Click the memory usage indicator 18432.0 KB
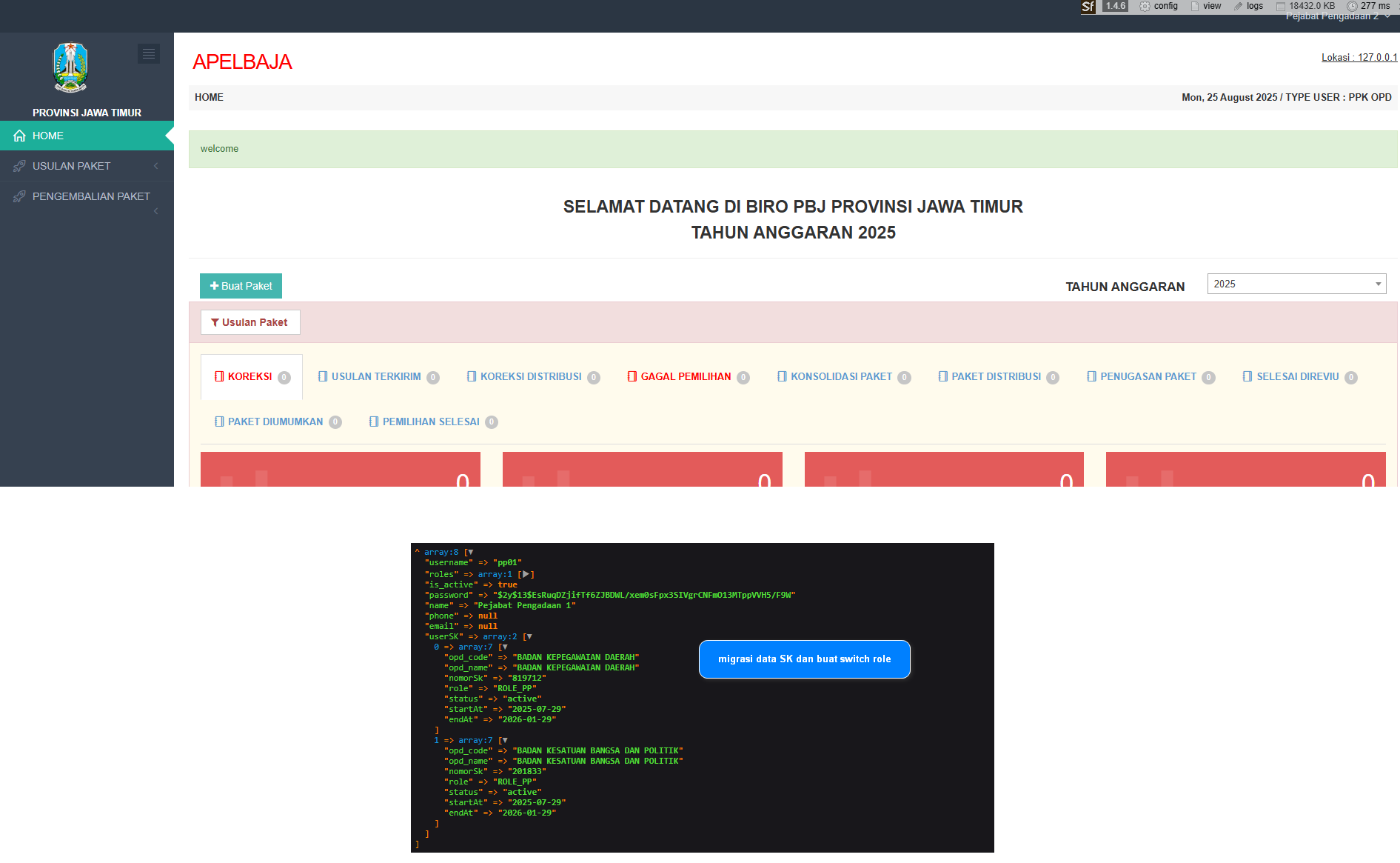 pos(1305,6)
